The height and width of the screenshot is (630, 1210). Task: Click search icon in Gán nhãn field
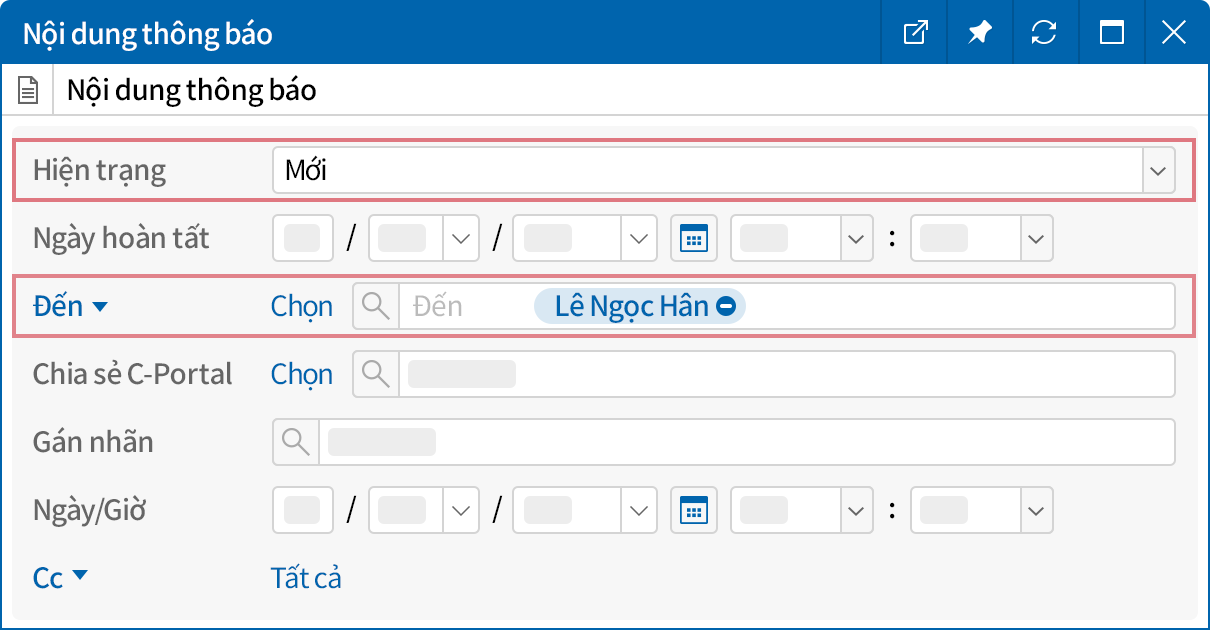[296, 442]
